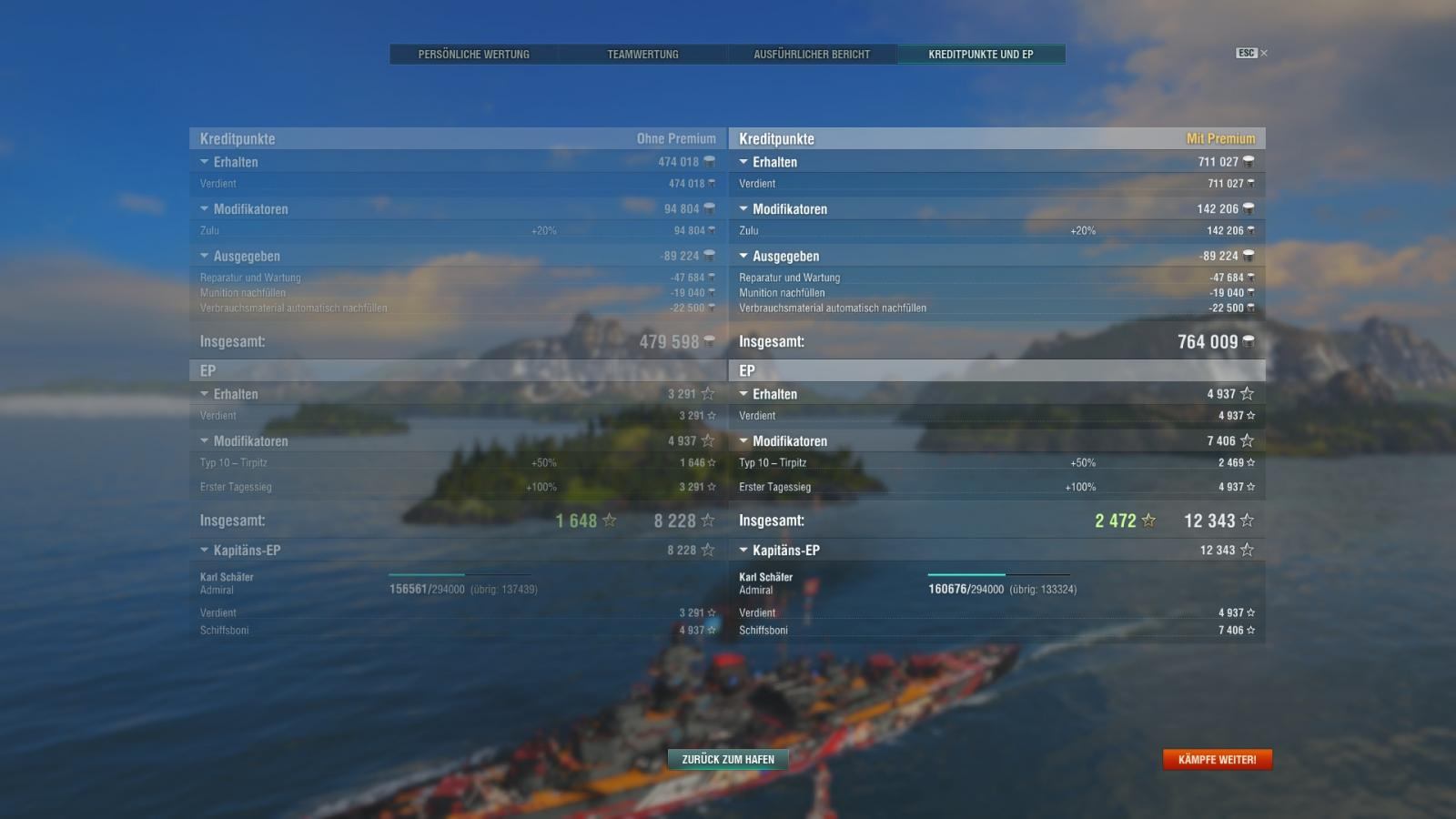Open the Ausführlicher Bericht tab
Viewport: 1456px width, 819px height.
click(x=812, y=55)
